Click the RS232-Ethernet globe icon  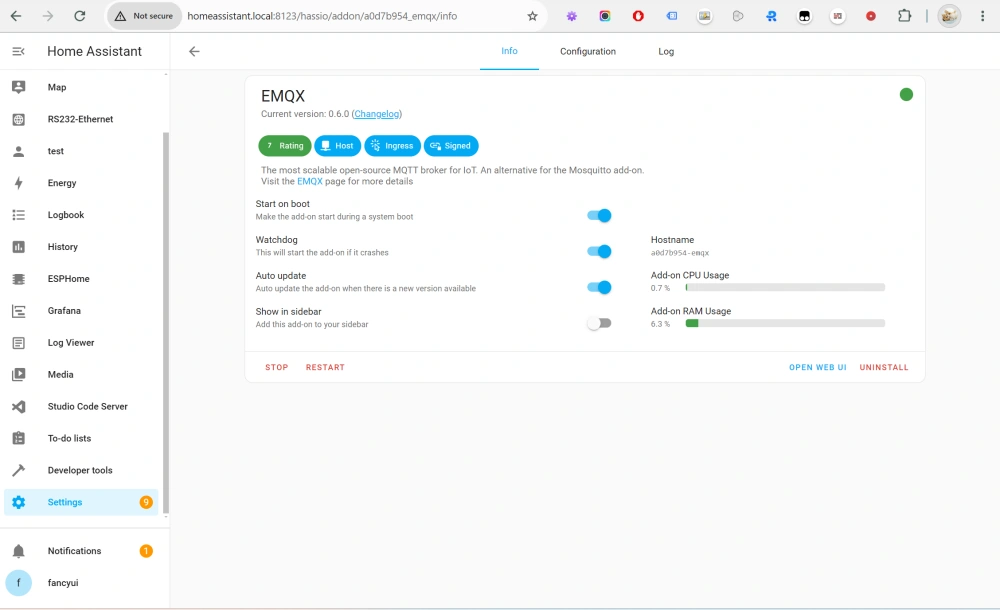18,119
